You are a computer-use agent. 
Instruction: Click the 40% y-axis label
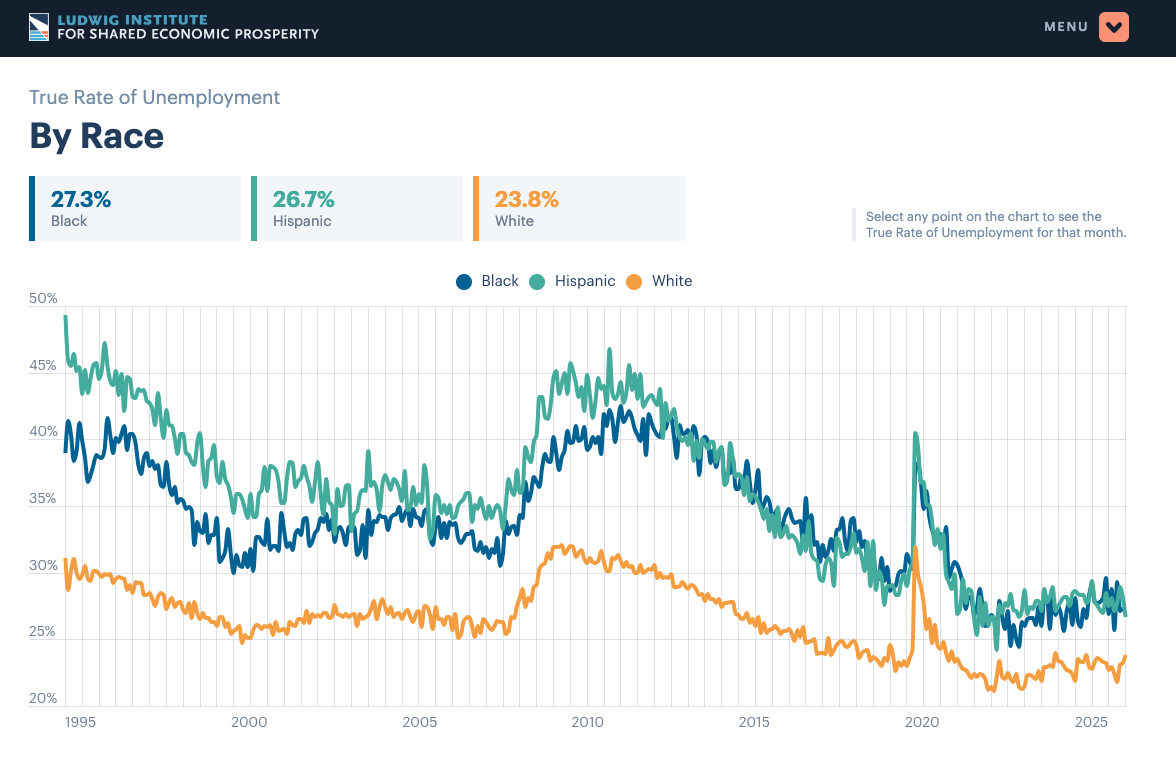pos(43,432)
